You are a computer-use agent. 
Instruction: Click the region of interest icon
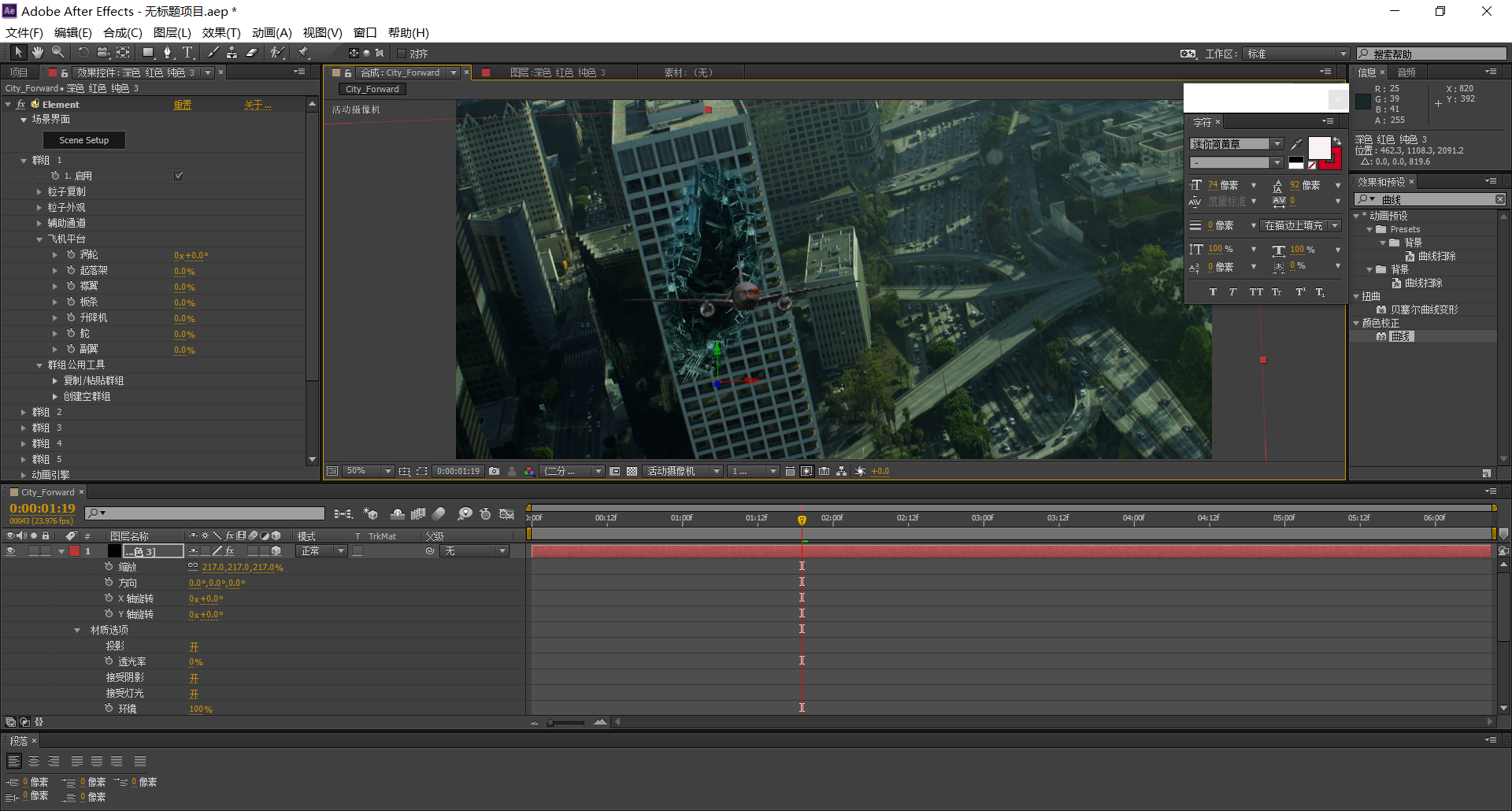[x=422, y=472]
